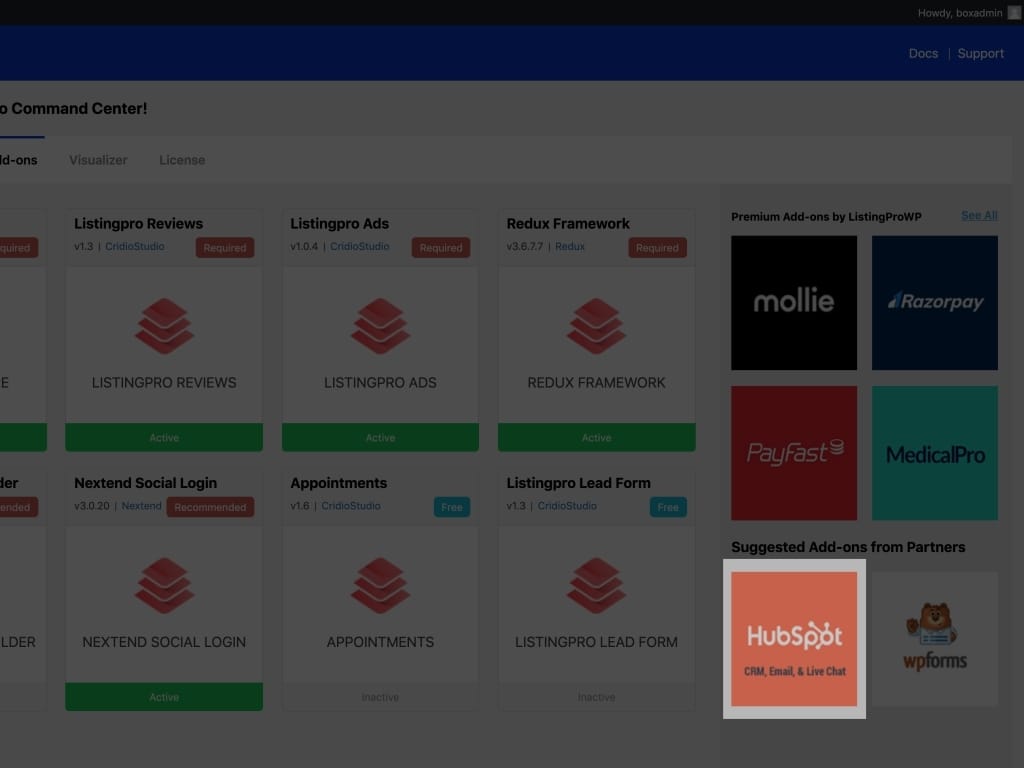Open the Howdy, boxadmin account menu
The height and width of the screenshot is (768, 1024).
[x=959, y=12]
